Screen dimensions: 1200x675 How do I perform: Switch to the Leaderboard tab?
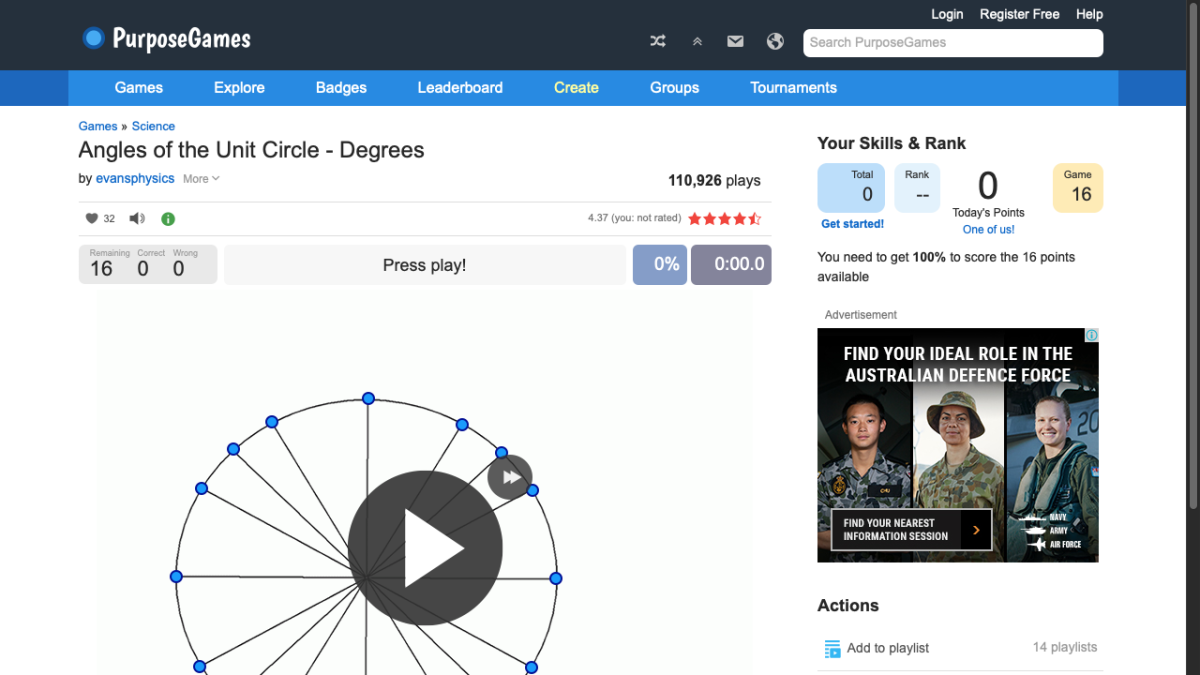(460, 88)
